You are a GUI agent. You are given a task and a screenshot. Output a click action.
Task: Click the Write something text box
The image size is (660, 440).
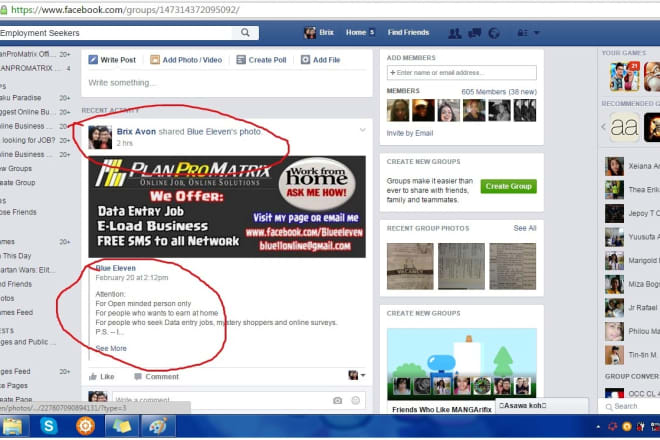point(227,83)
